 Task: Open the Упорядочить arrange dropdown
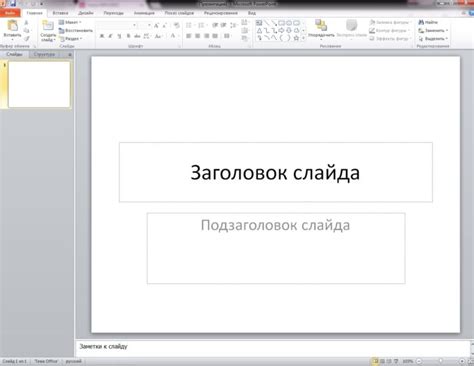(321, 29)
